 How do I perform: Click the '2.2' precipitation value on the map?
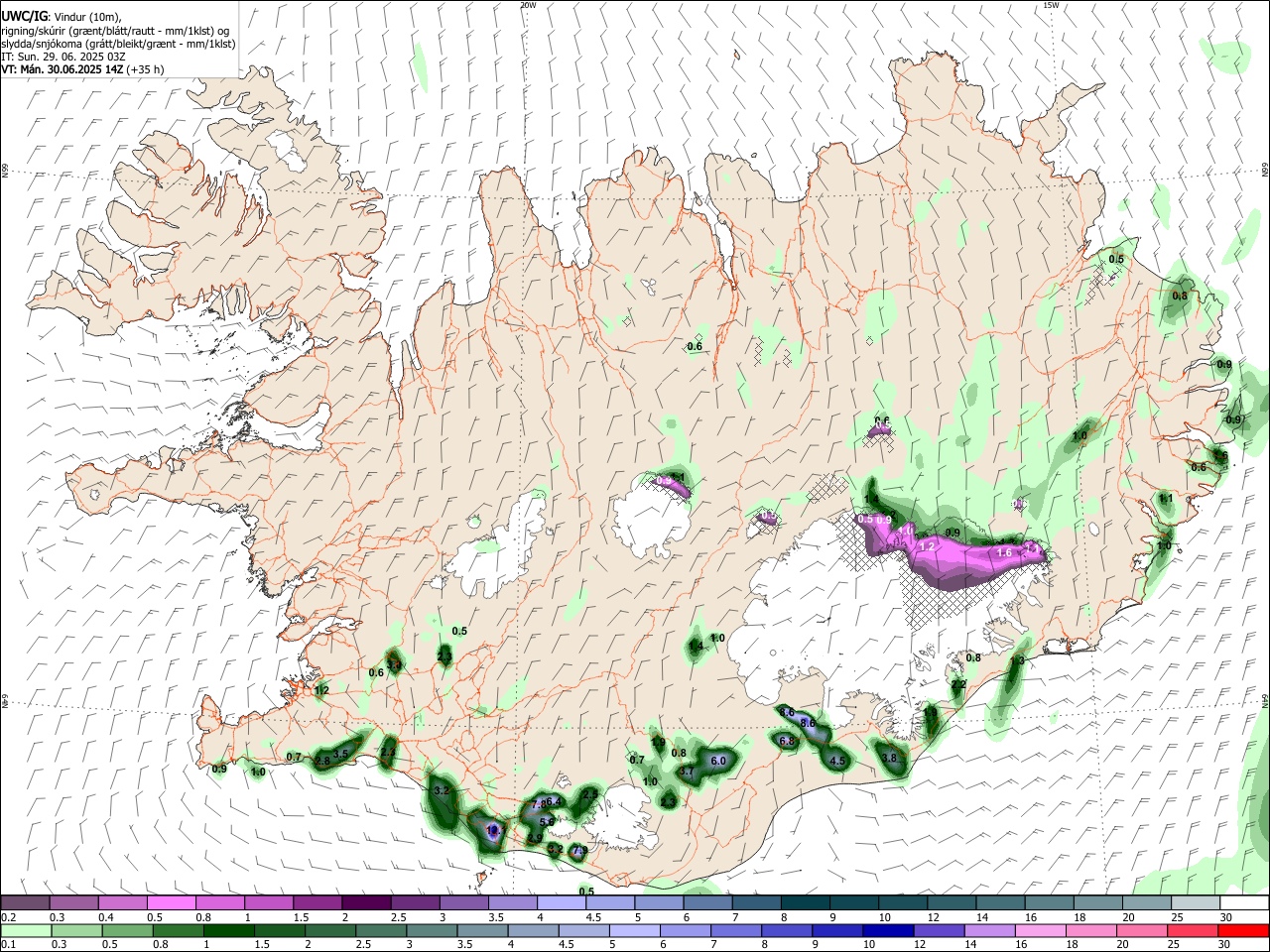pyautogui.click(x=957, y=684)
